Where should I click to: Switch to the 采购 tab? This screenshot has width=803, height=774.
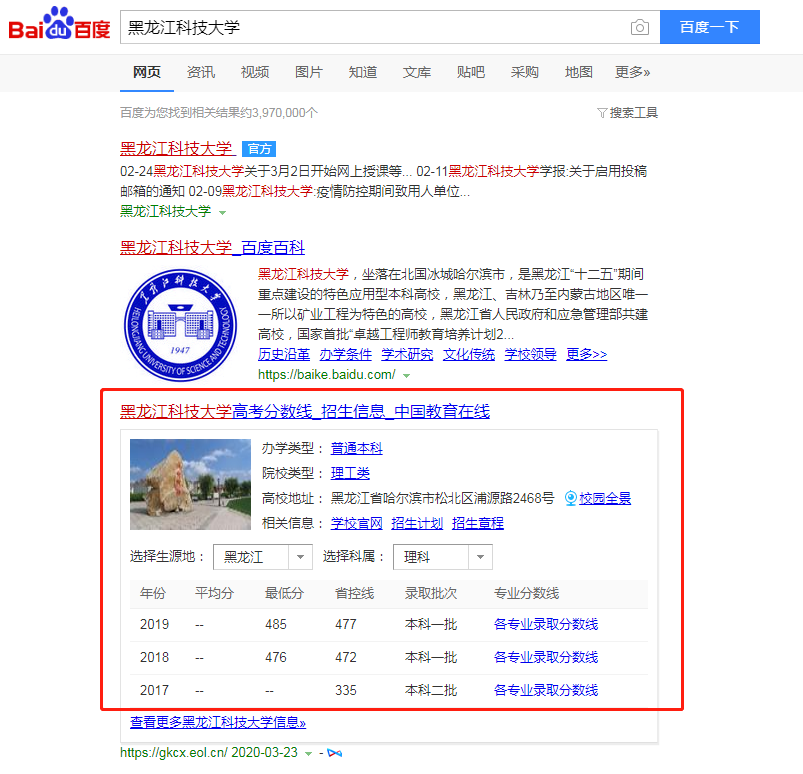pyautogui.click(x=524, y=72)
